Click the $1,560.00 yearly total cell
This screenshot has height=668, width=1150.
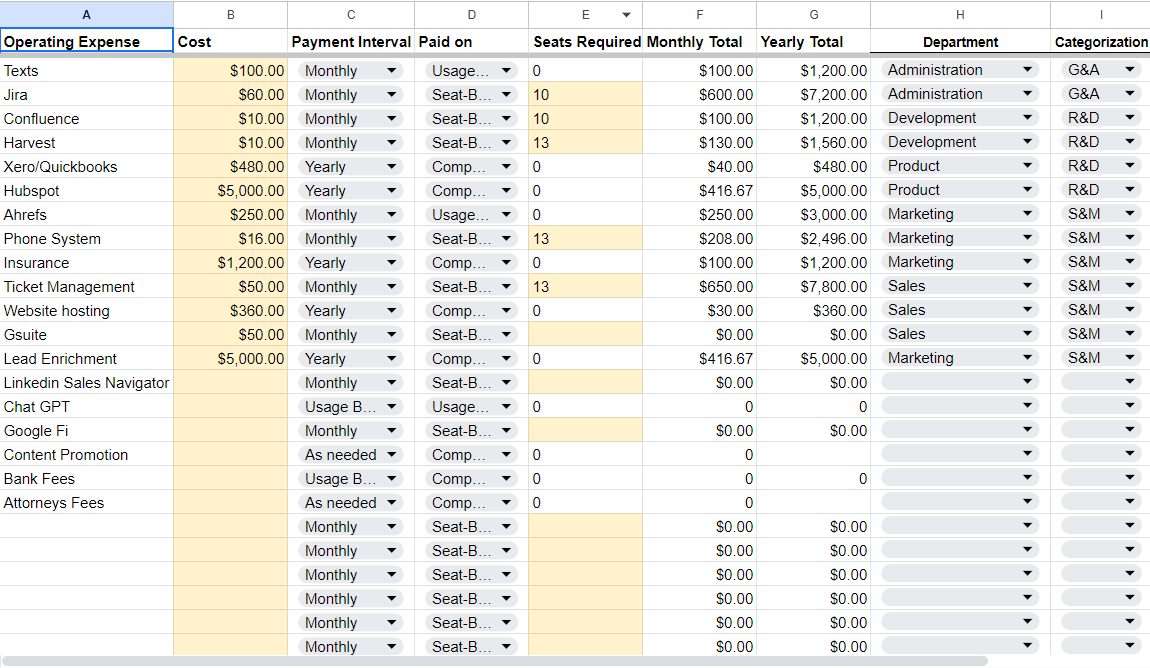coord(813,143)
